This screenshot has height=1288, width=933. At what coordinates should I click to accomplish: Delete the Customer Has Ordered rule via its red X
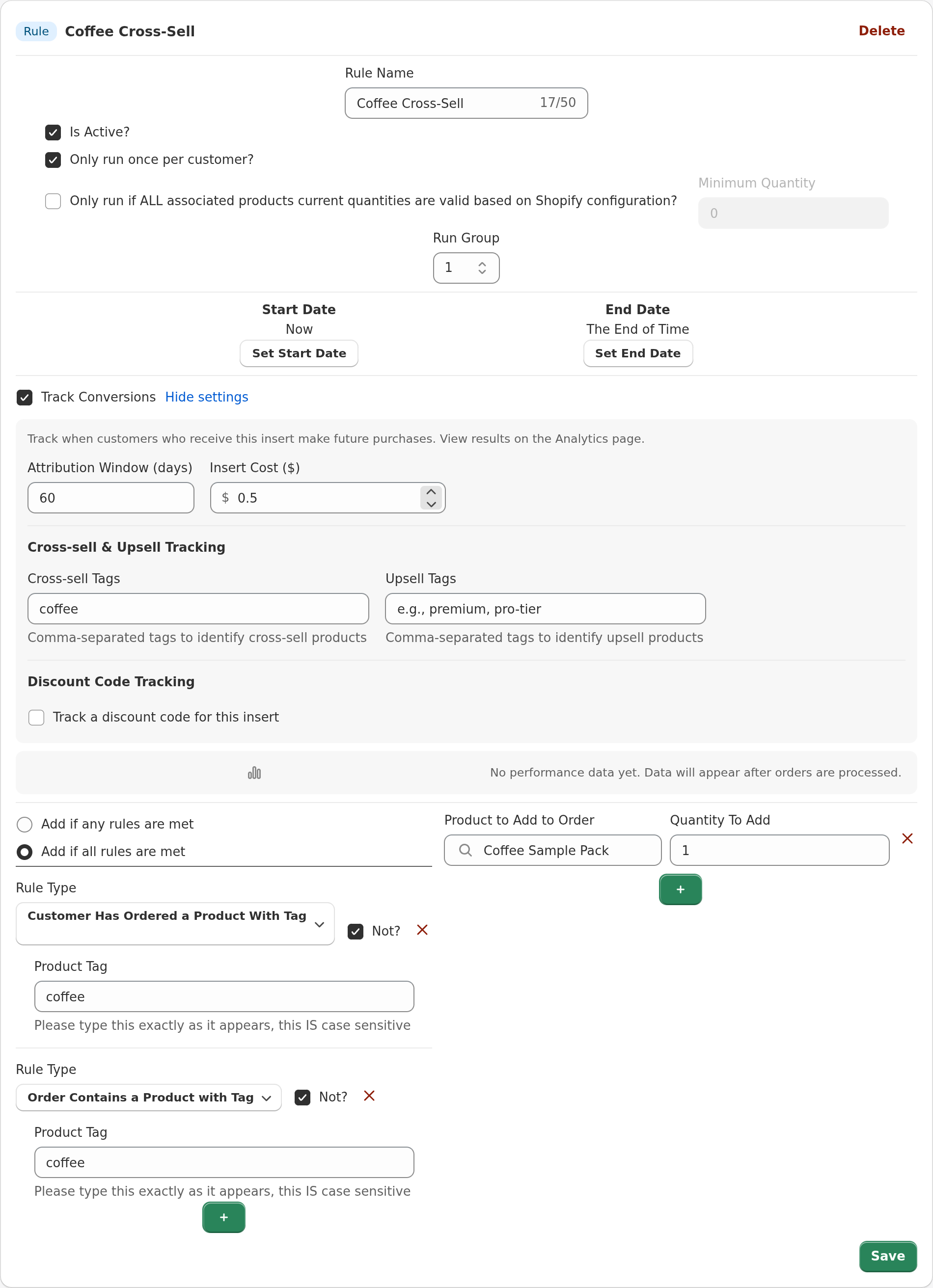[x=422, y=930]
